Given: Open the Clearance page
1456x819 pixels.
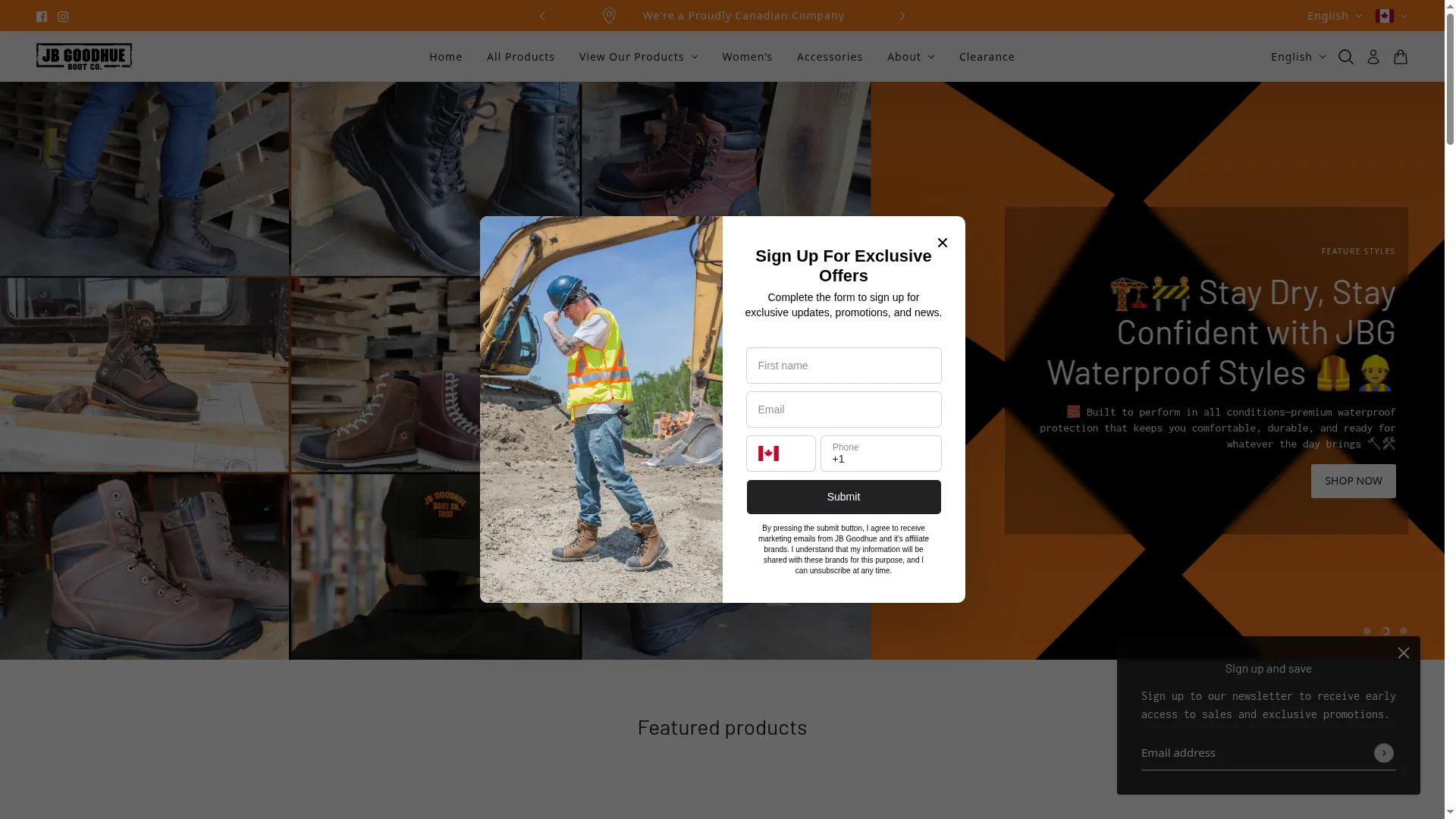Looking at the screenshot, I should pos(987,57).
